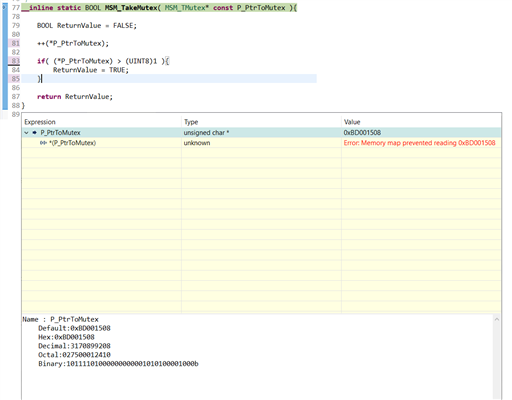Click the detail pane scrollbar up arrow
The height and width of the screenshot is (400, 512).
(497, 319)
